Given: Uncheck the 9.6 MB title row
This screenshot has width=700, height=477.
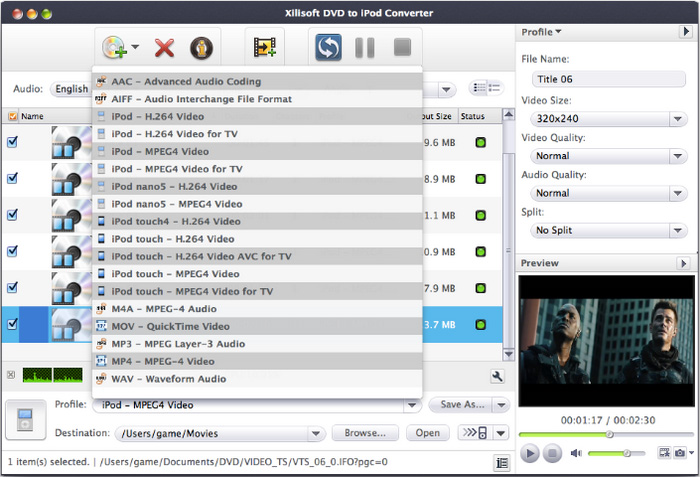Looking at the screenshot, I should pyautogui.click(x=12, y=142).
